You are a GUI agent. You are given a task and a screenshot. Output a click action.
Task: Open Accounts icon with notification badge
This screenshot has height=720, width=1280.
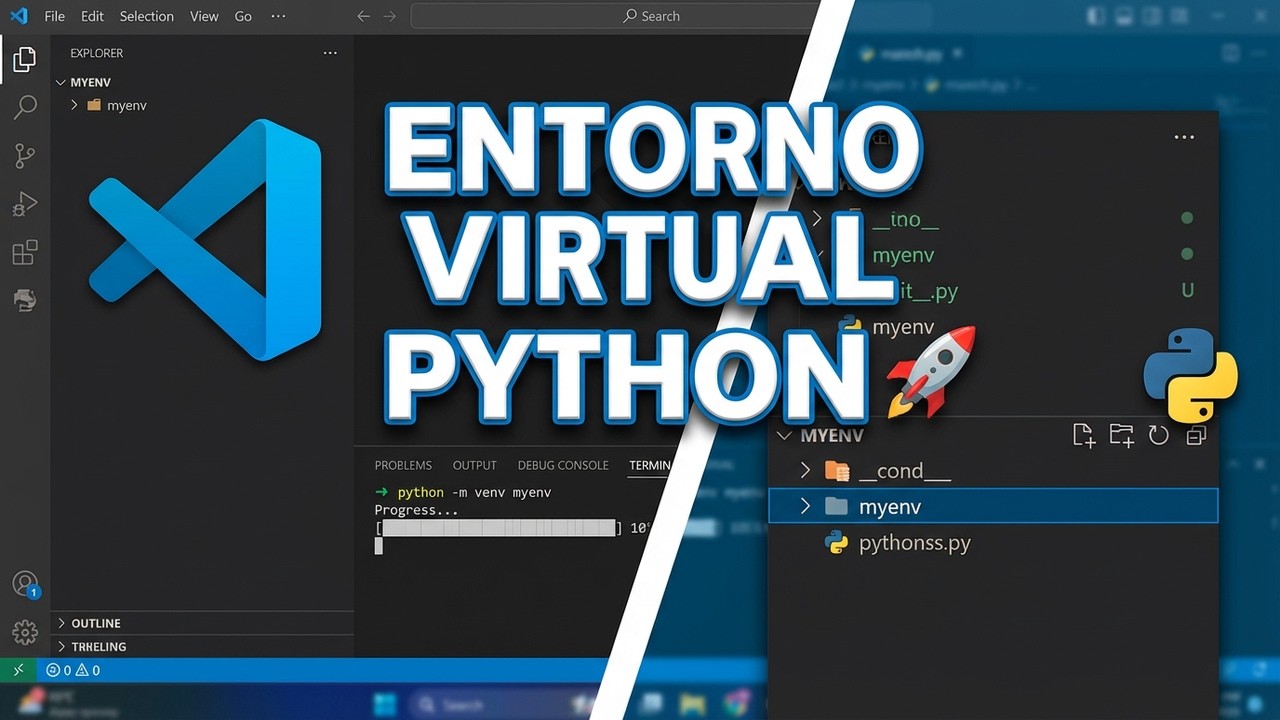[x=25, y=584]
